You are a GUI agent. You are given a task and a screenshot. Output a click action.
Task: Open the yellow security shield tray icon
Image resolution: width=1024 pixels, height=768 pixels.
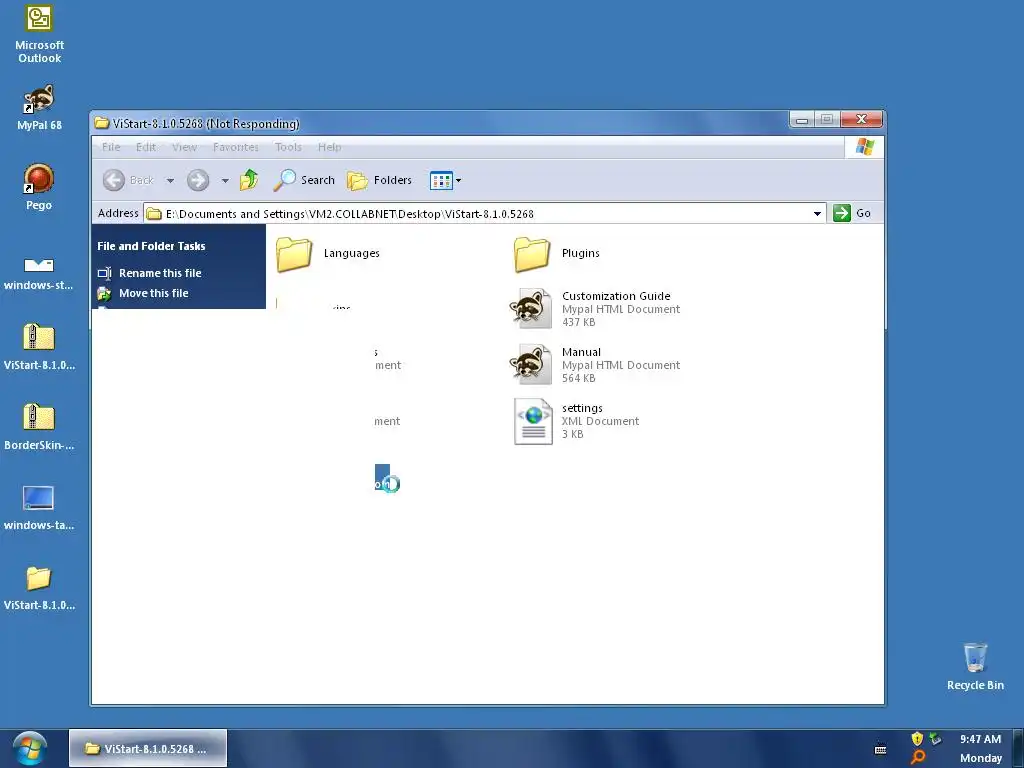[x=917, y=739]
